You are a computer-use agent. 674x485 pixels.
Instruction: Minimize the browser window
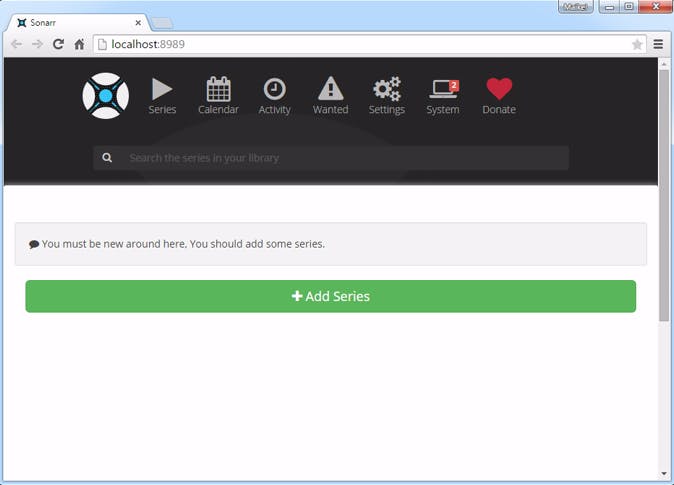pyautogui.click(x=610, y=6)
